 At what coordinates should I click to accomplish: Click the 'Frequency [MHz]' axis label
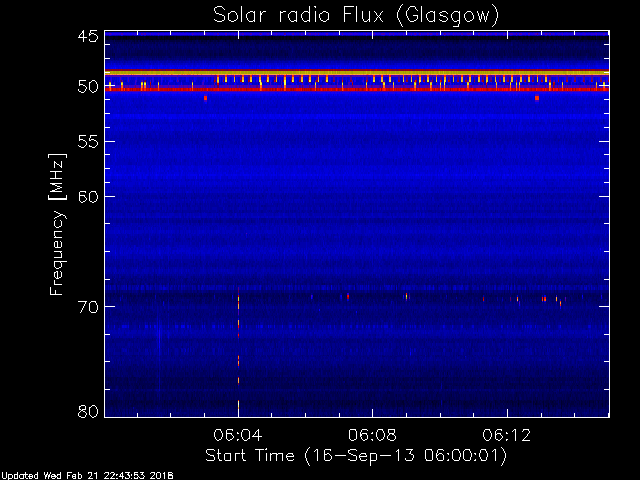[x=57, y=224]
